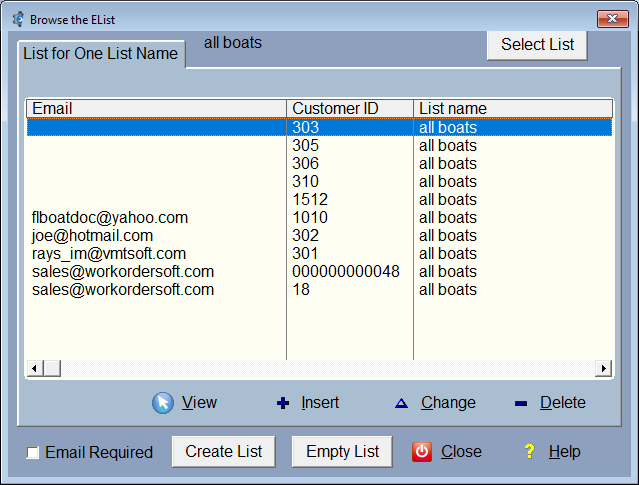Screen dimensions: 639x485
Task: Select the row with Customer ID 306
Action: 320,163
